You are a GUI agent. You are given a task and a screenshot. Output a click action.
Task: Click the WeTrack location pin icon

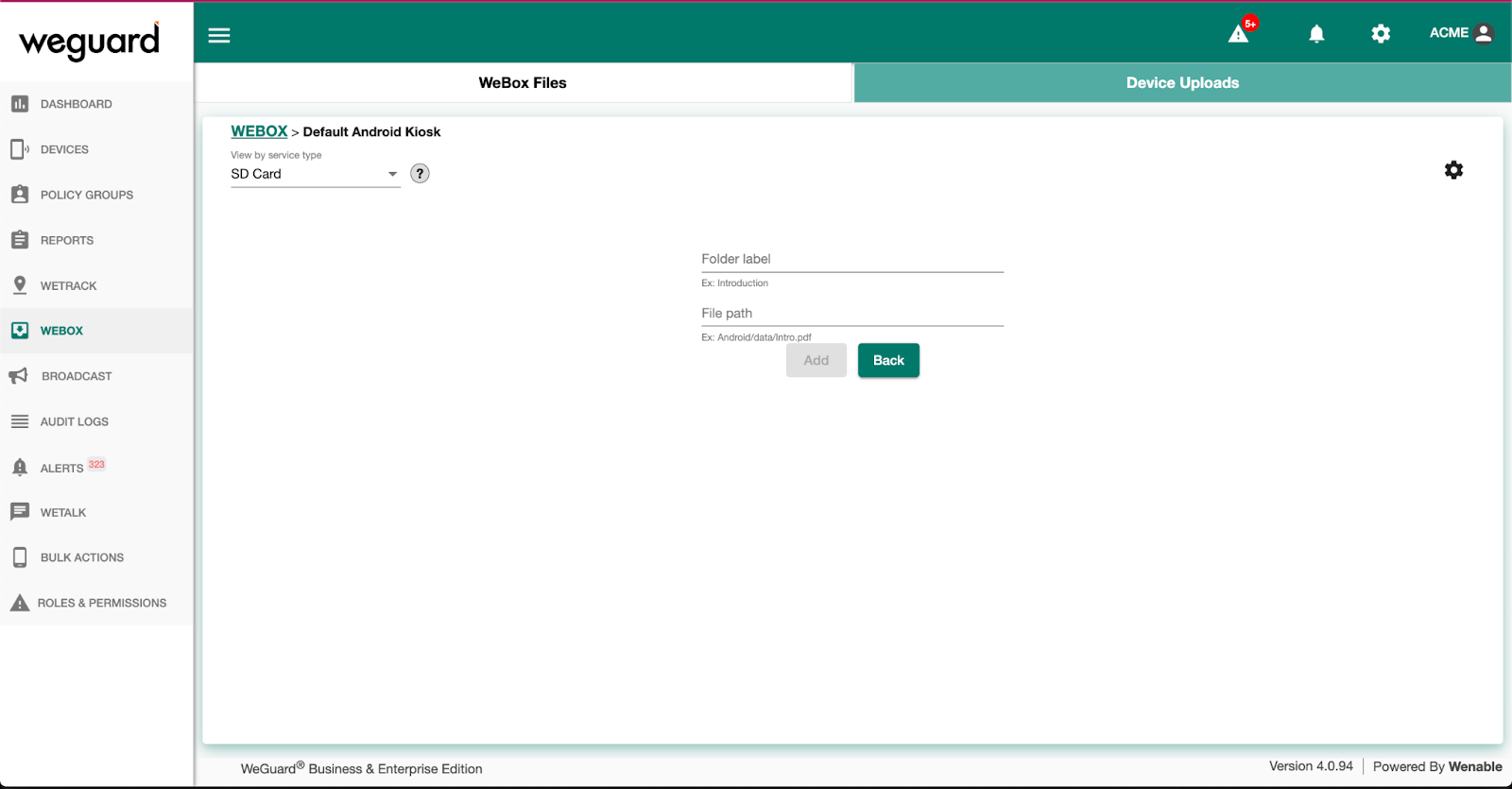coord(20,285)
